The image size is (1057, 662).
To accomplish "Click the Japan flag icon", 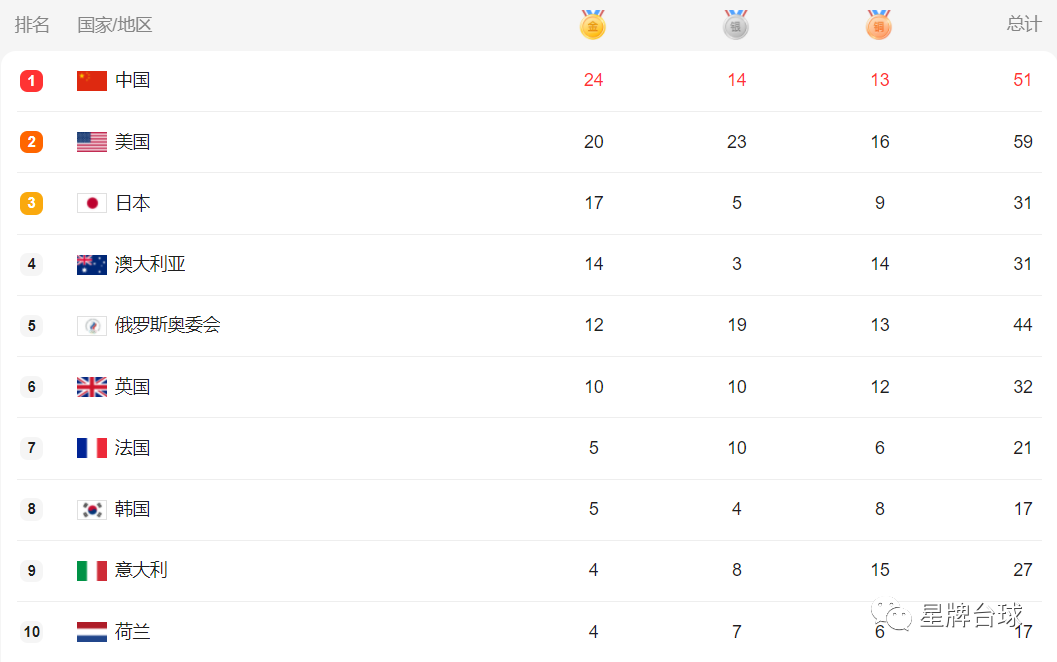I will click(x=92, y=203).
